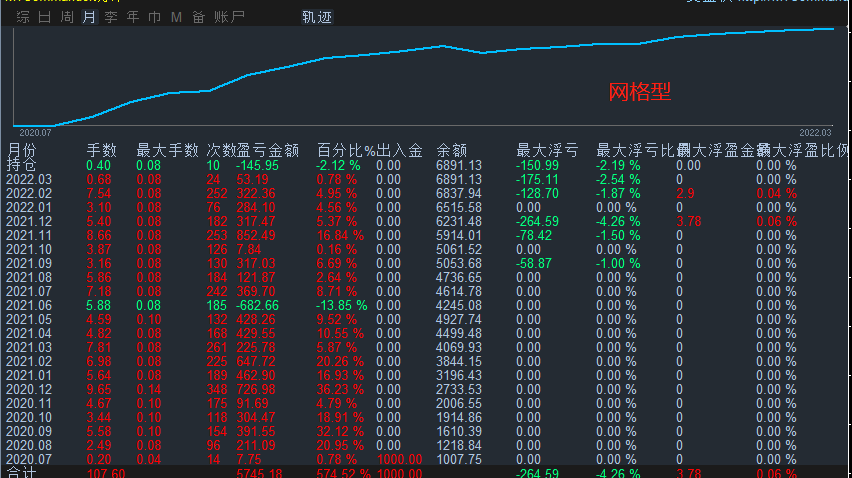Select the 持仓 position row
This screenshot has width=852, height=478.
coord(21,165)
